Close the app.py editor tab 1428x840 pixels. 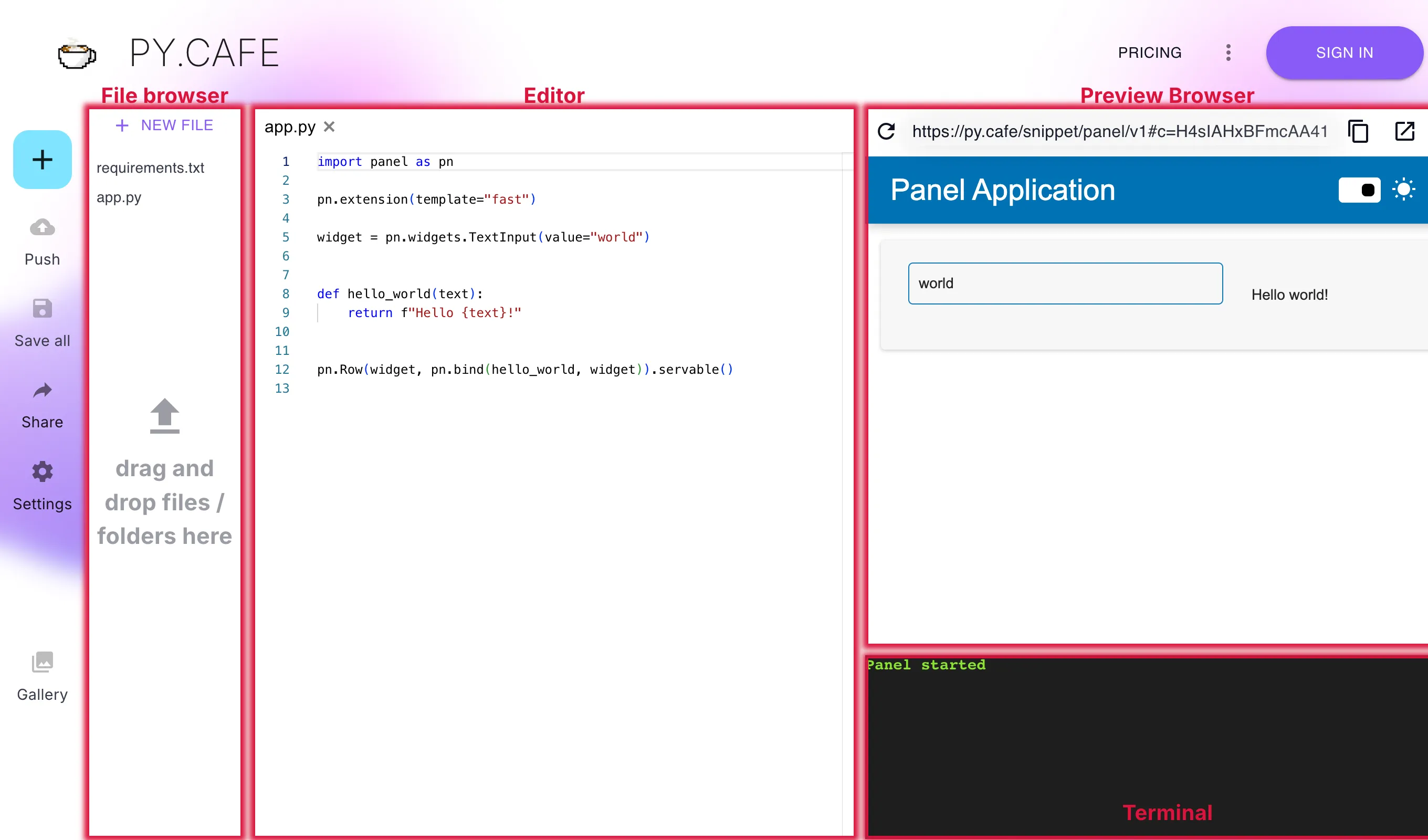point(329,127)
